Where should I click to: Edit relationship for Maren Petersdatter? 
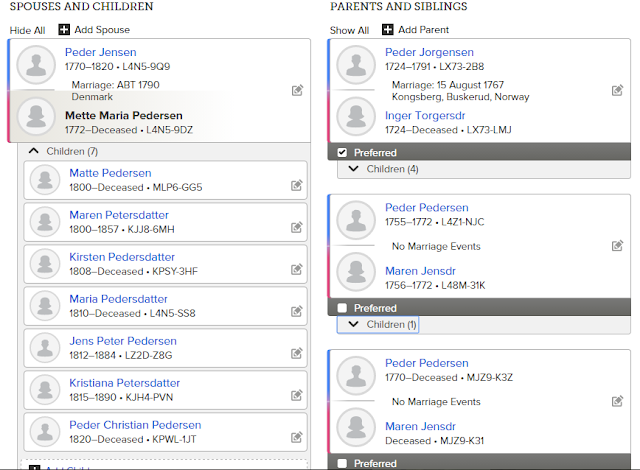(x=297, y=228)
